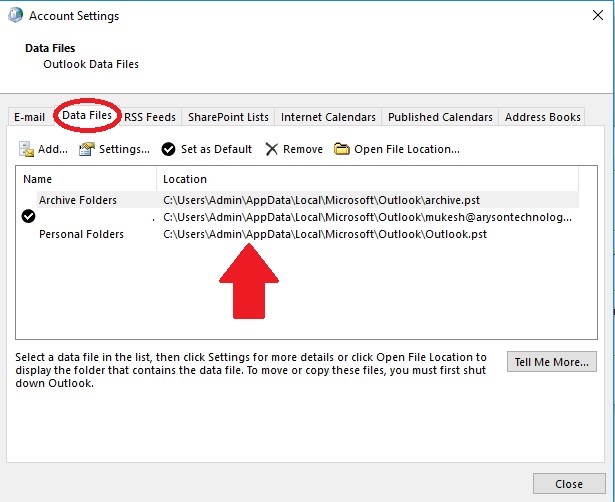Click the Add data file icon
Viewport: 615px width, 502px height.
click(x=26, y=149)
